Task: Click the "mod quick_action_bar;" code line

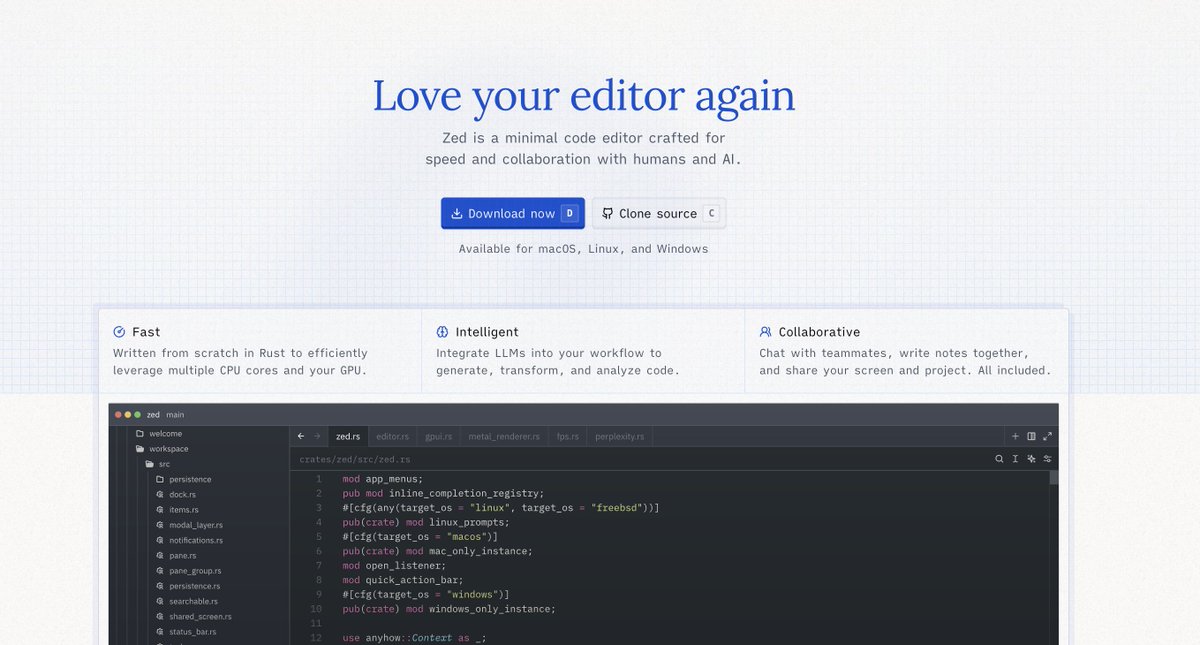Action: point(403,580)
